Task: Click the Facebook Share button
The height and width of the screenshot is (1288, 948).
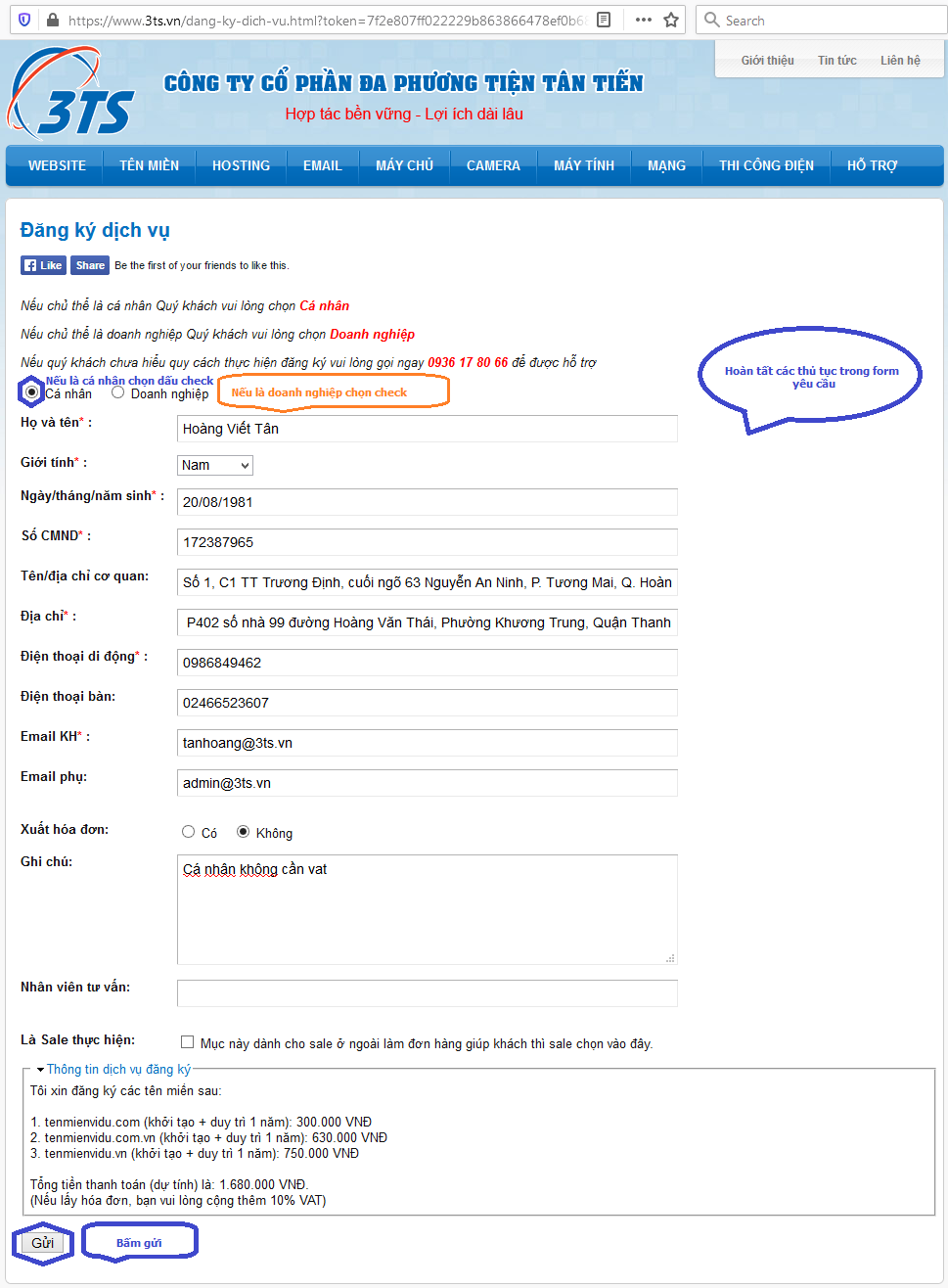Action: (90, 265)
